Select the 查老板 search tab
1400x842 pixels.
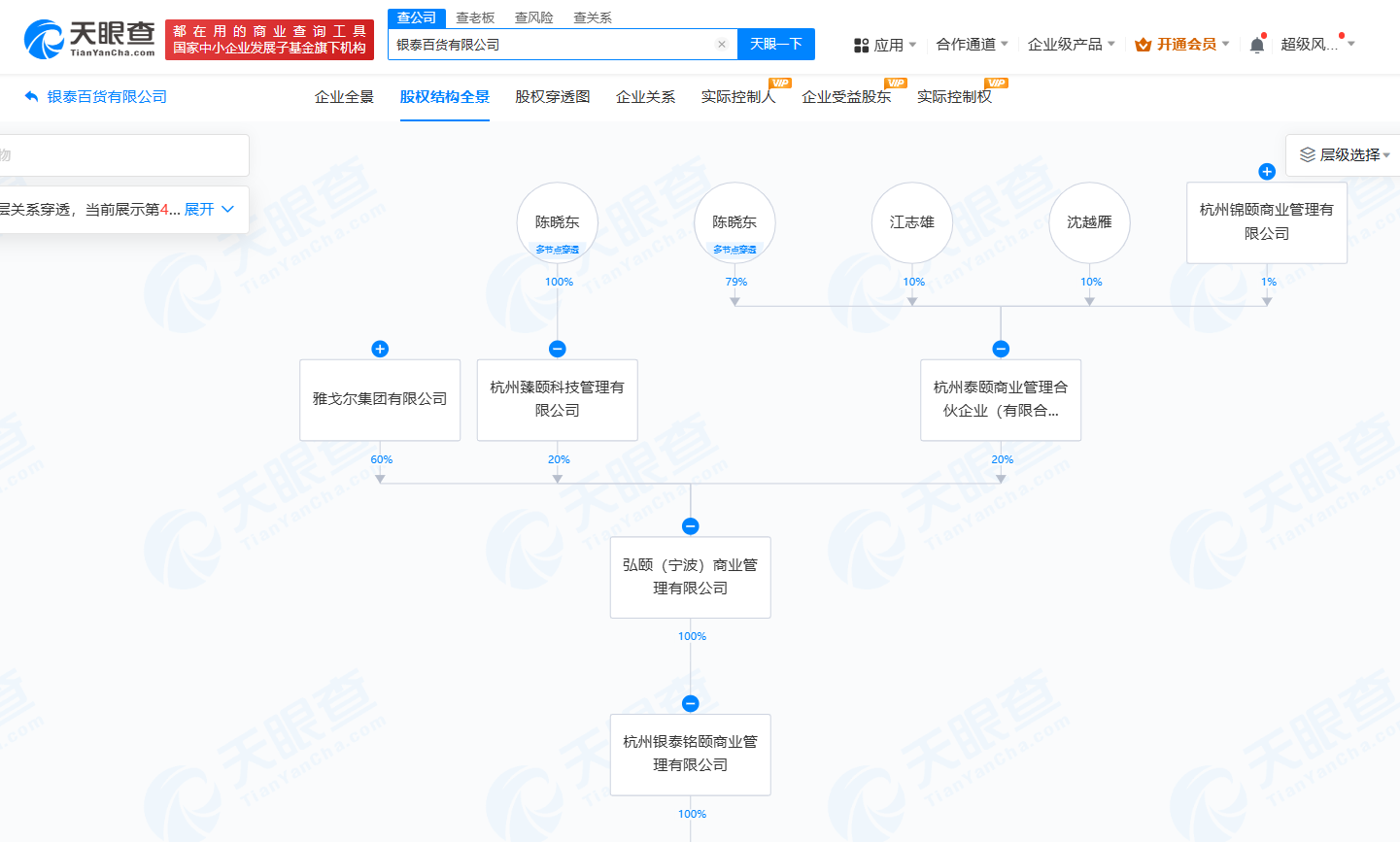coord(475,18)
